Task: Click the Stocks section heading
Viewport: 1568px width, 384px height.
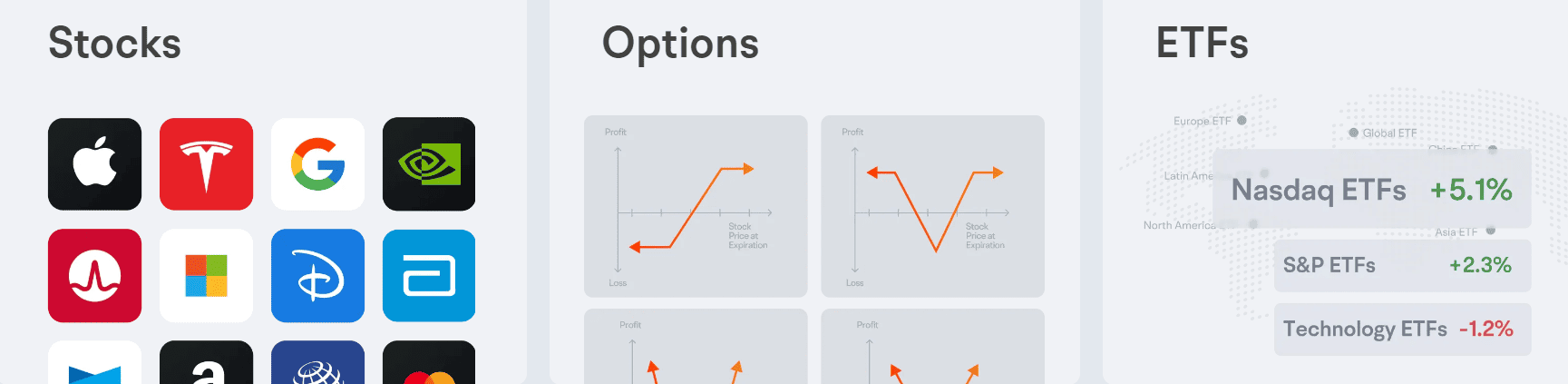Action: click(115, 44)
